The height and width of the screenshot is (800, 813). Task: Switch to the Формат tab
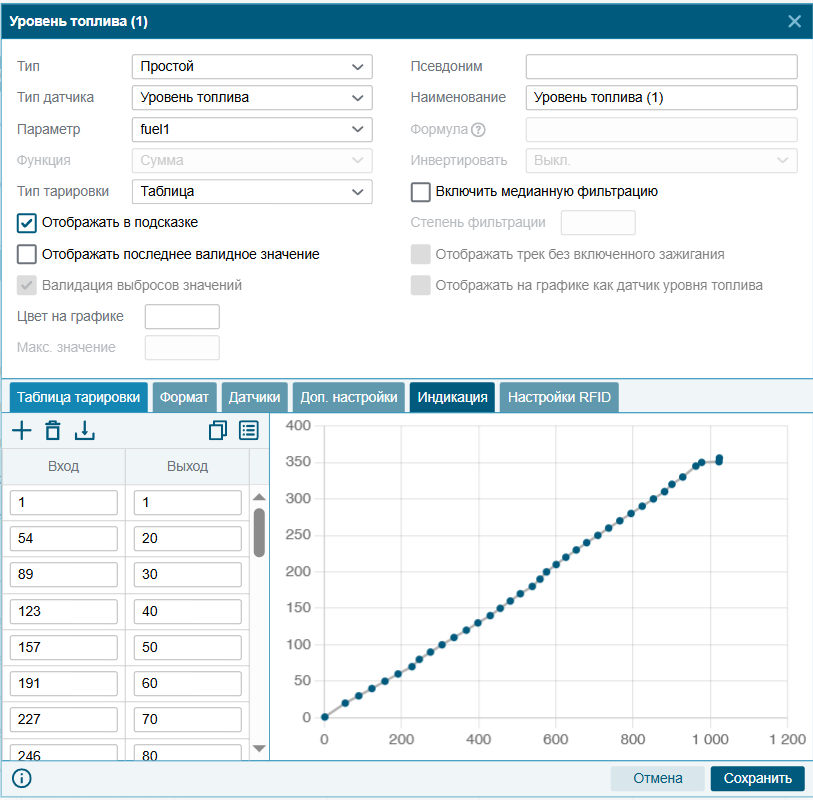(x=184, y=397)
